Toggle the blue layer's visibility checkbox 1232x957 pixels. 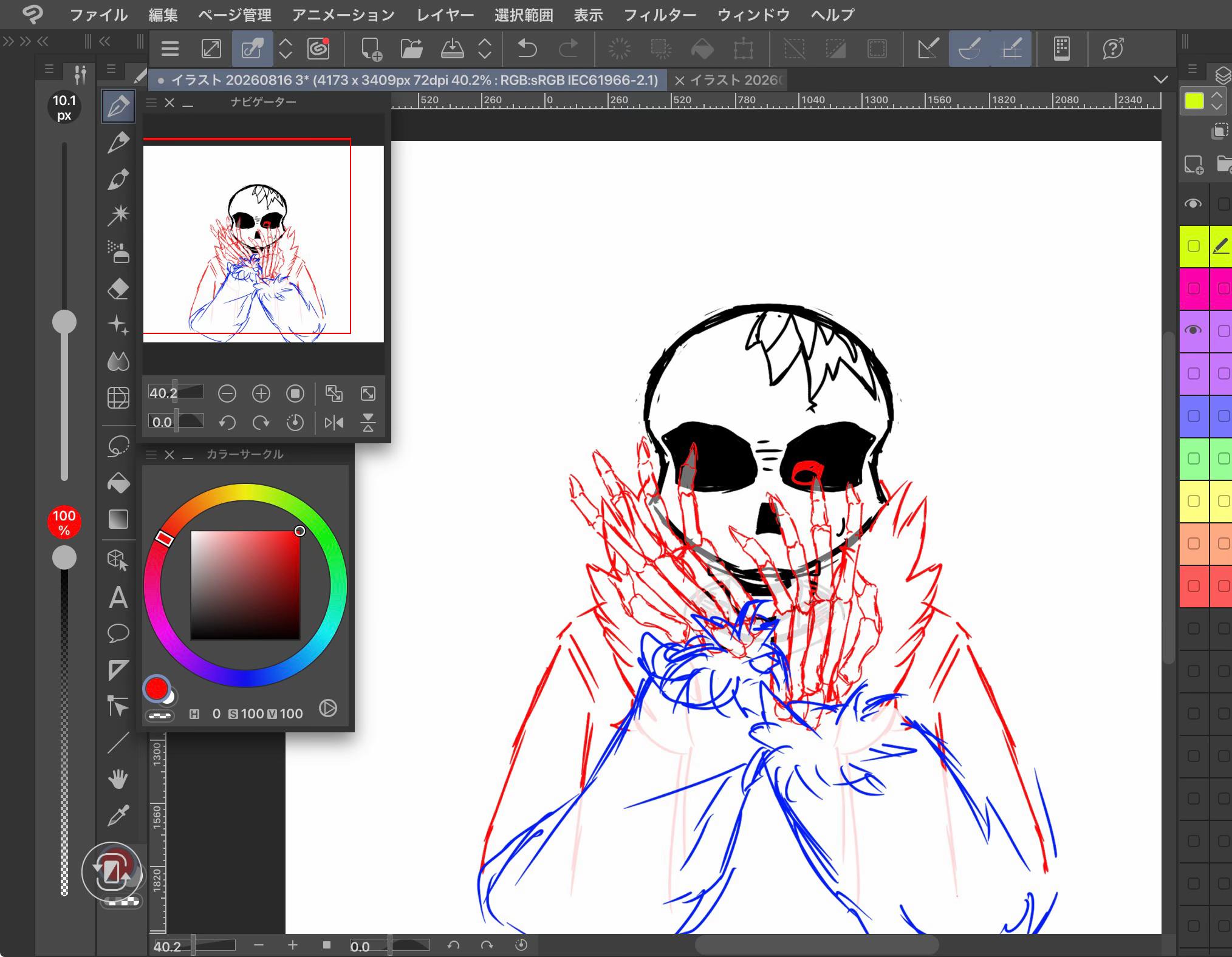coord(1194,416)
